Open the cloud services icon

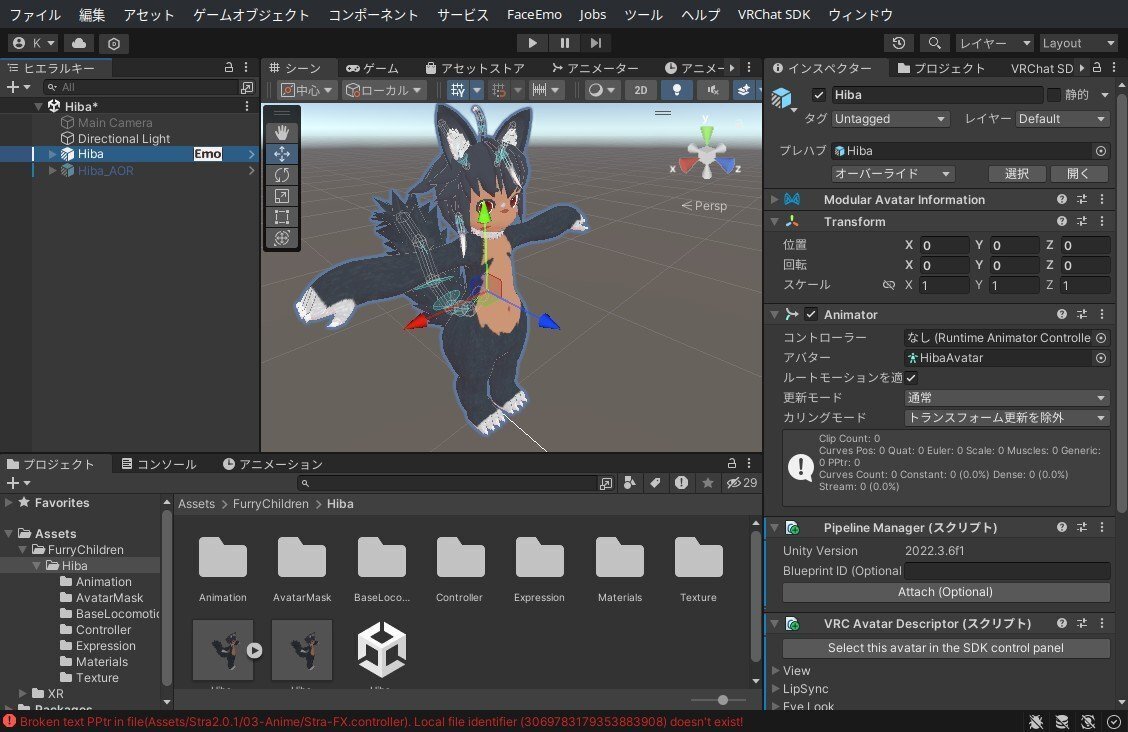[79, 43]
